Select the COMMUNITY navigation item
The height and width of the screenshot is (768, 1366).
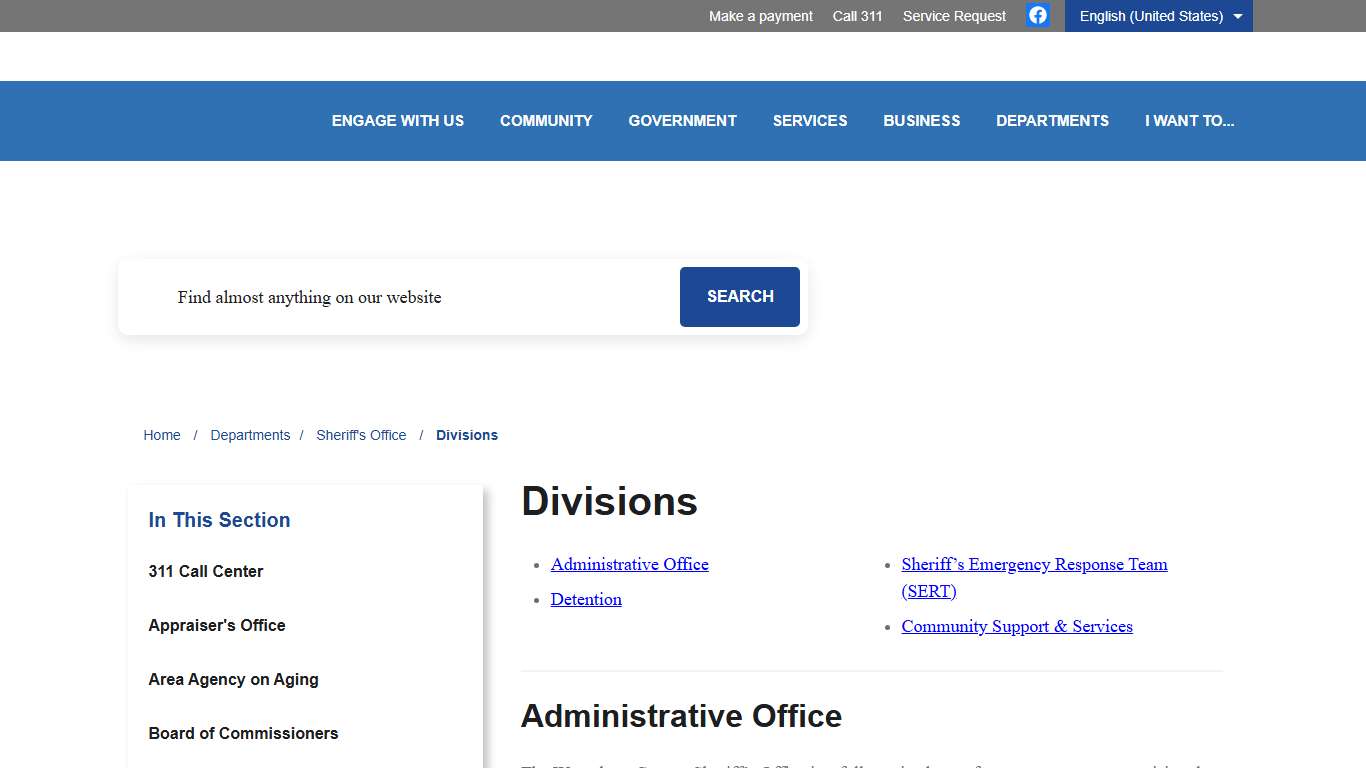click(546, 120)
